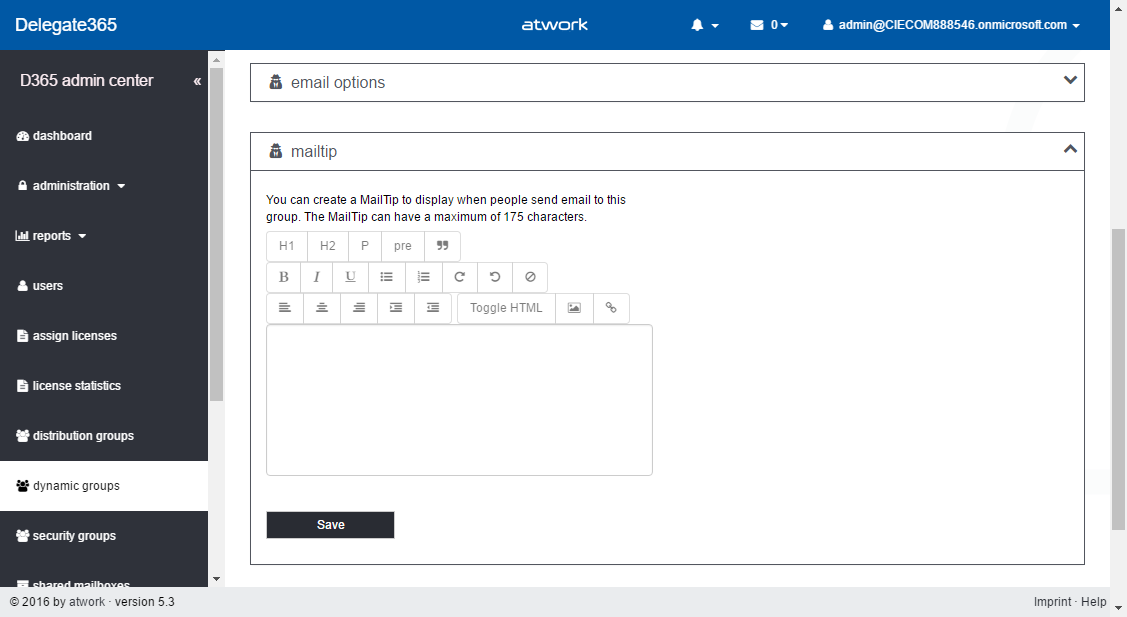Click into the MailTip text area
Viewport: 1127px width, 617px height.
(x=459, y=400)
